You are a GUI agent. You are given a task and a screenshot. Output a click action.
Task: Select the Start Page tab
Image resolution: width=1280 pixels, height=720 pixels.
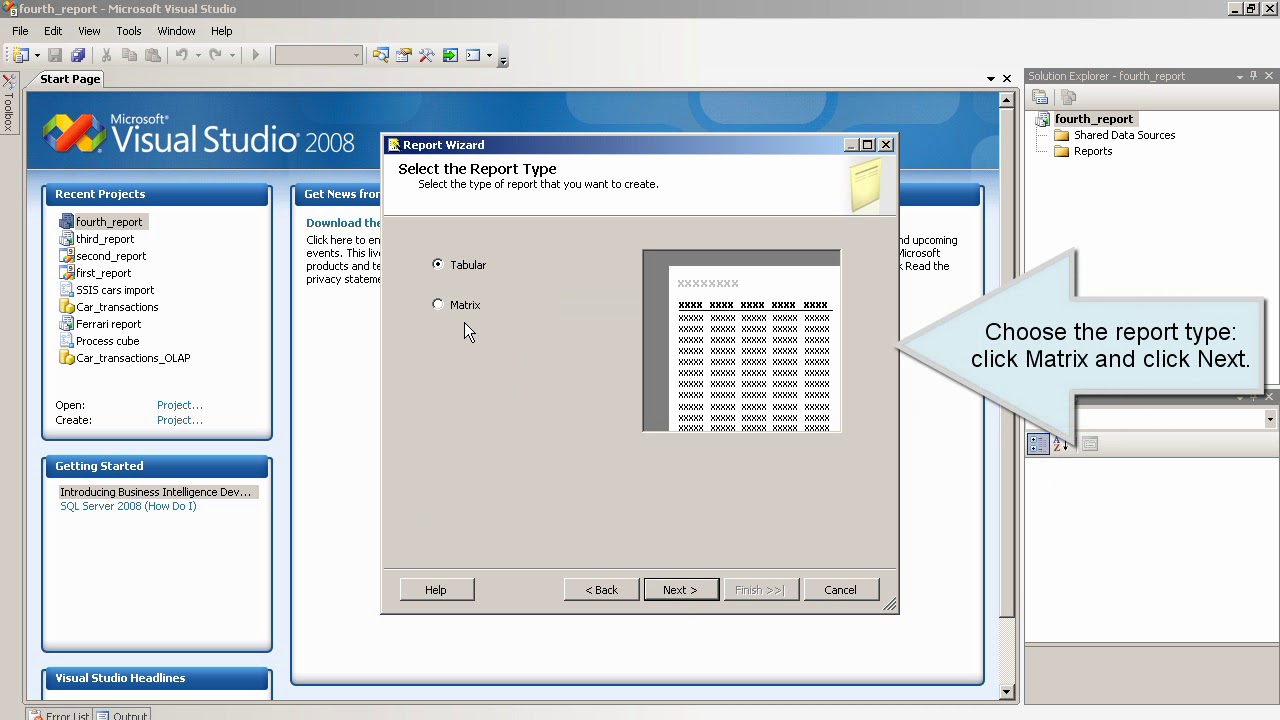(x=70, y=79)
